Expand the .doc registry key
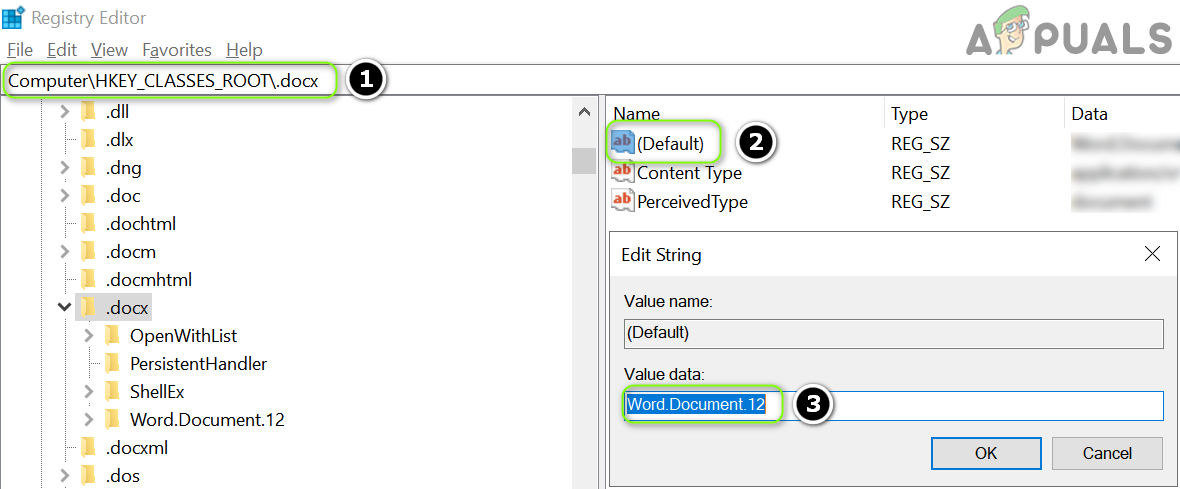Screen dimensions: 1180x489 click(x=65, y=196)
